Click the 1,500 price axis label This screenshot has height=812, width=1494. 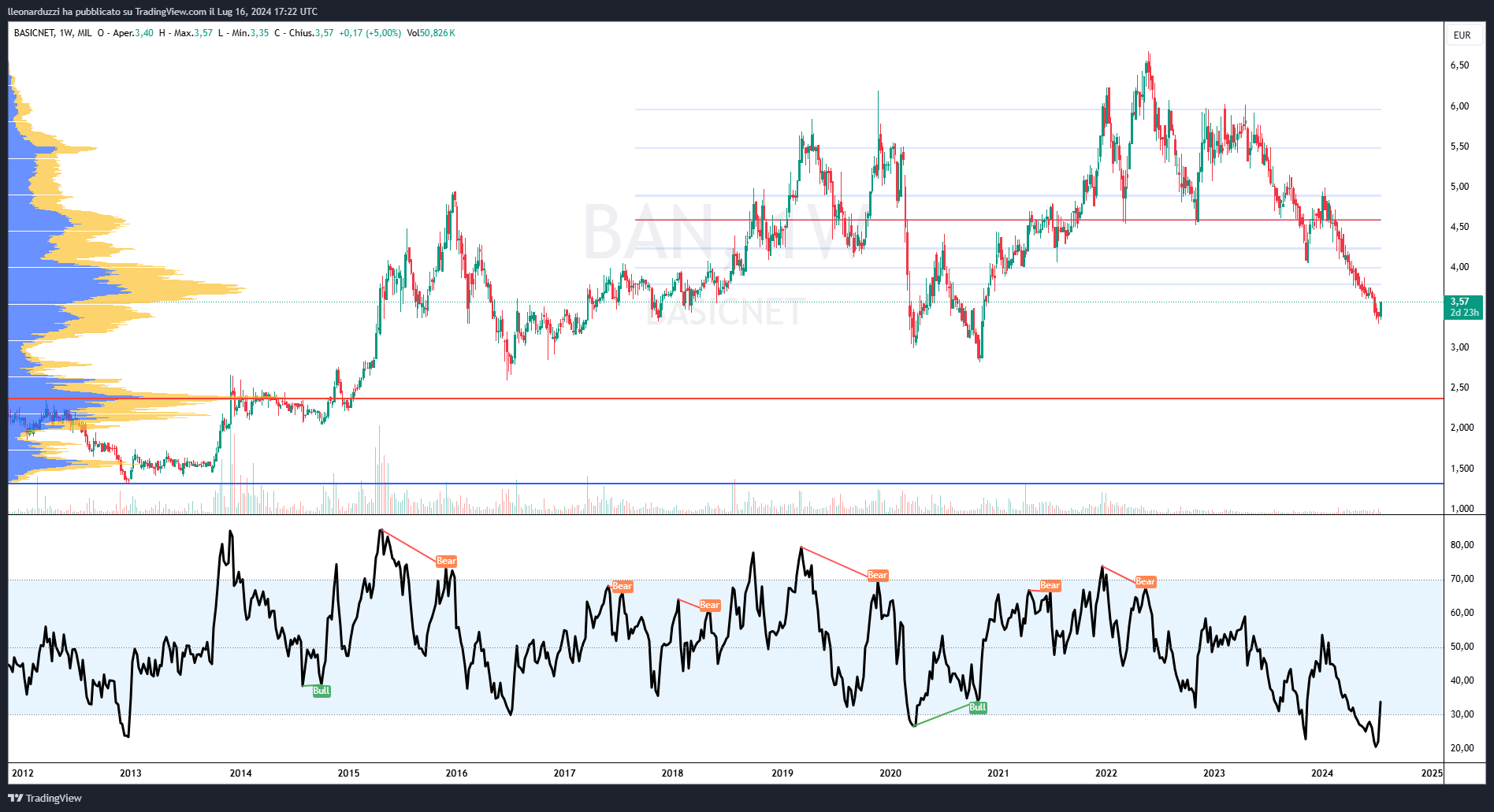(x=1462, y=469)
